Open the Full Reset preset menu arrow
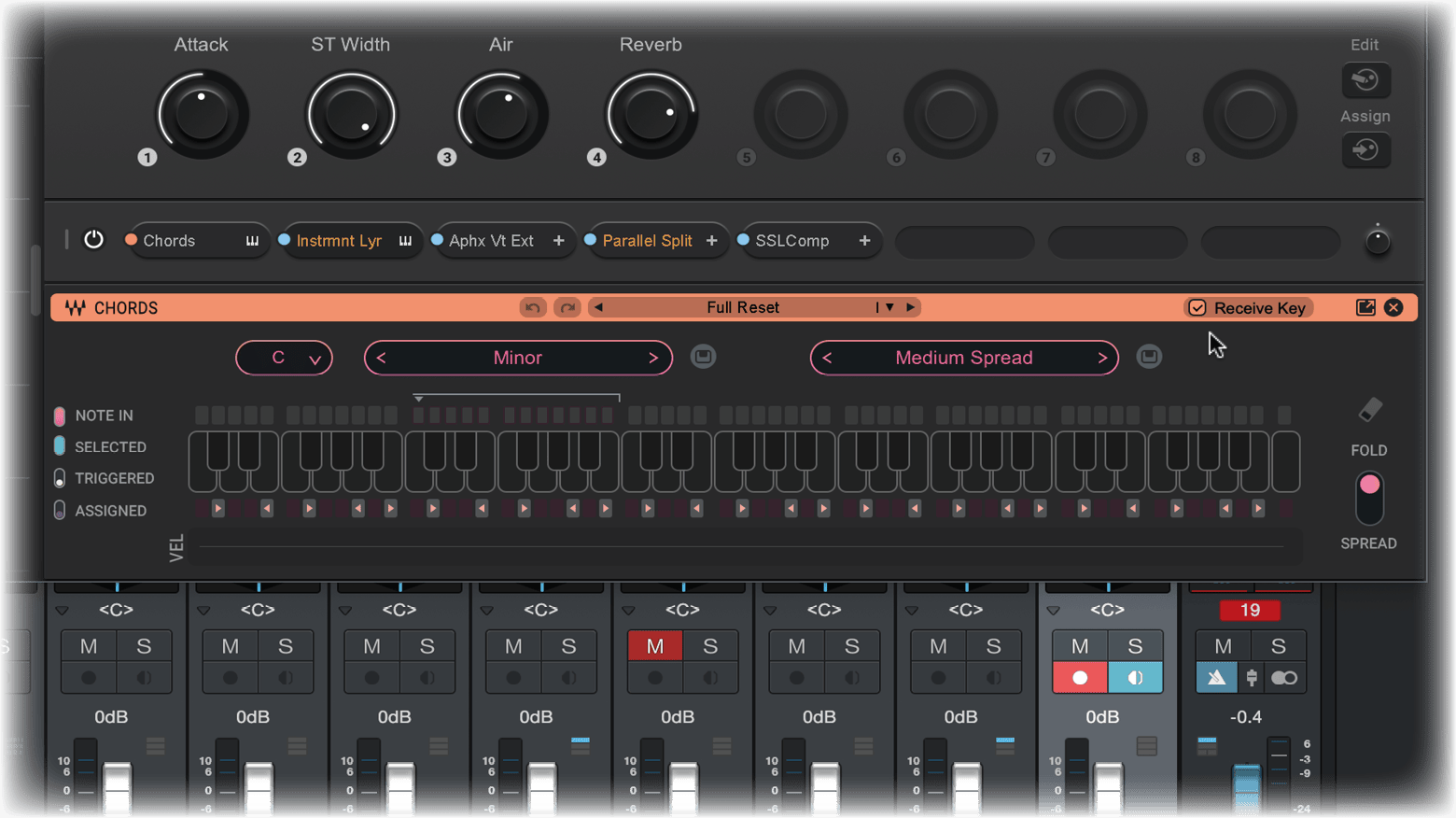The image size is (1456, 818). pos(889,307)
